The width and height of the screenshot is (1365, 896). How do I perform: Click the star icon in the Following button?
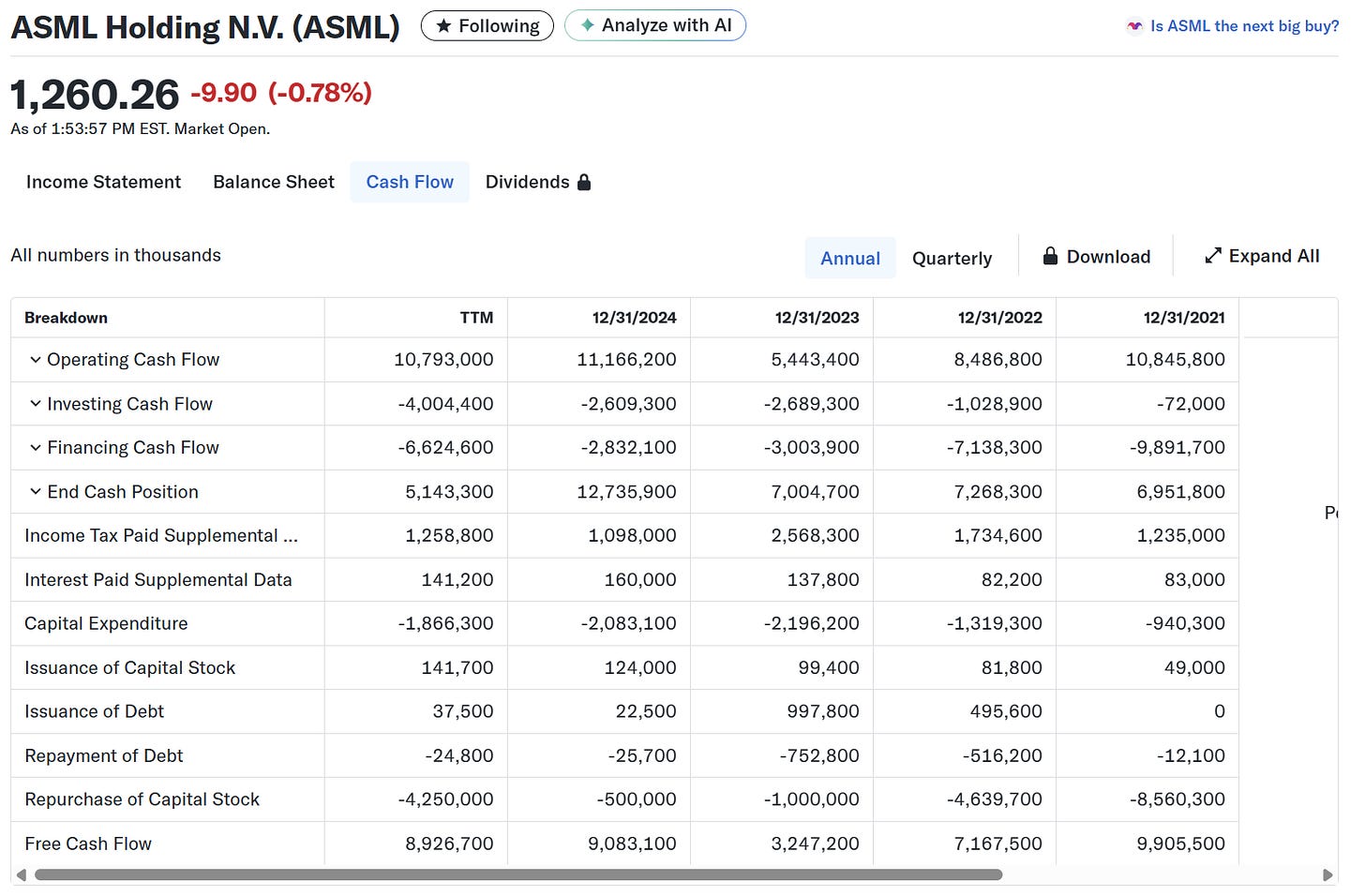pyautogui.click(x=443, y=26)
